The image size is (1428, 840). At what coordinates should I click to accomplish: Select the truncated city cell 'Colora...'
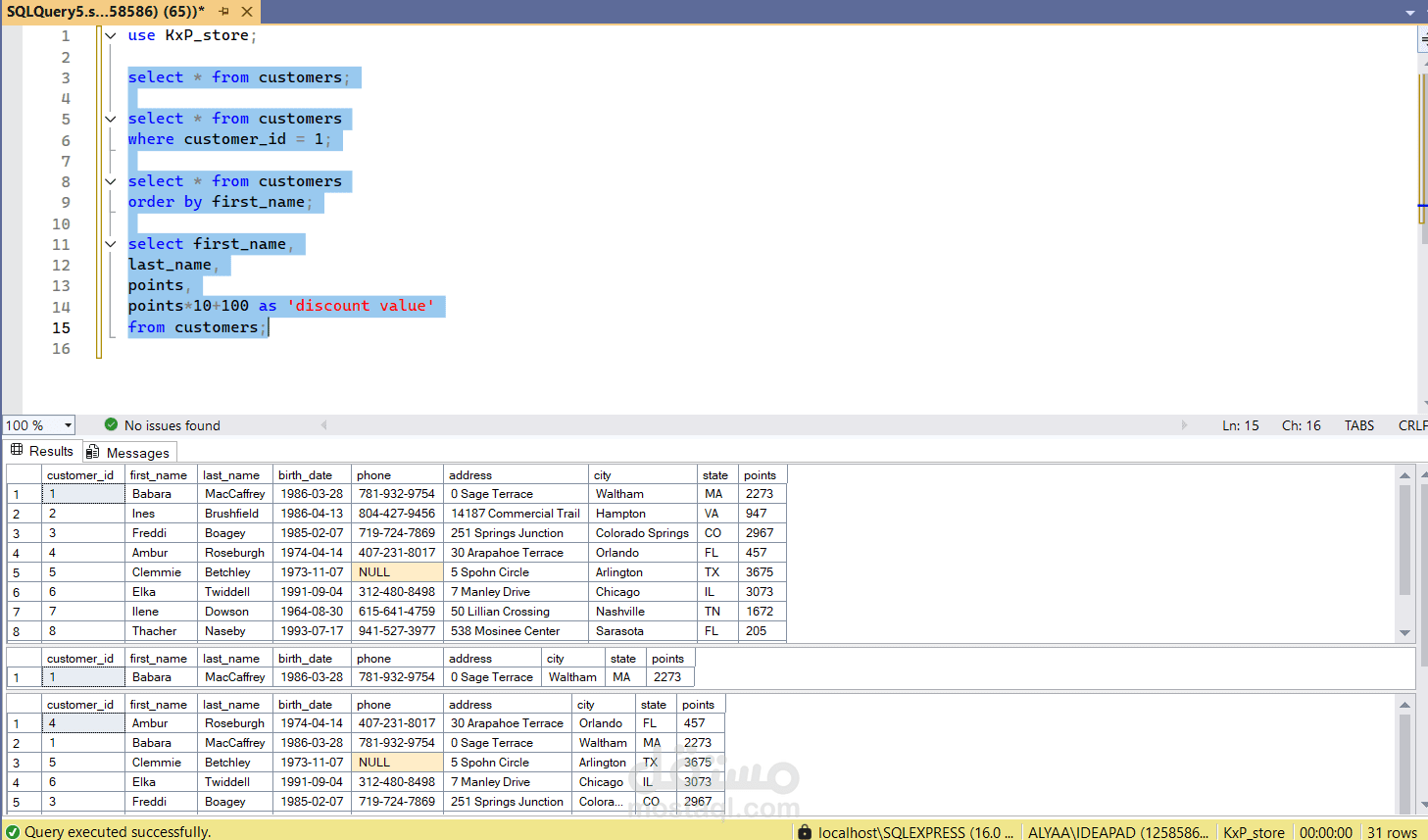pyautogui.click(x=604, y=802)
